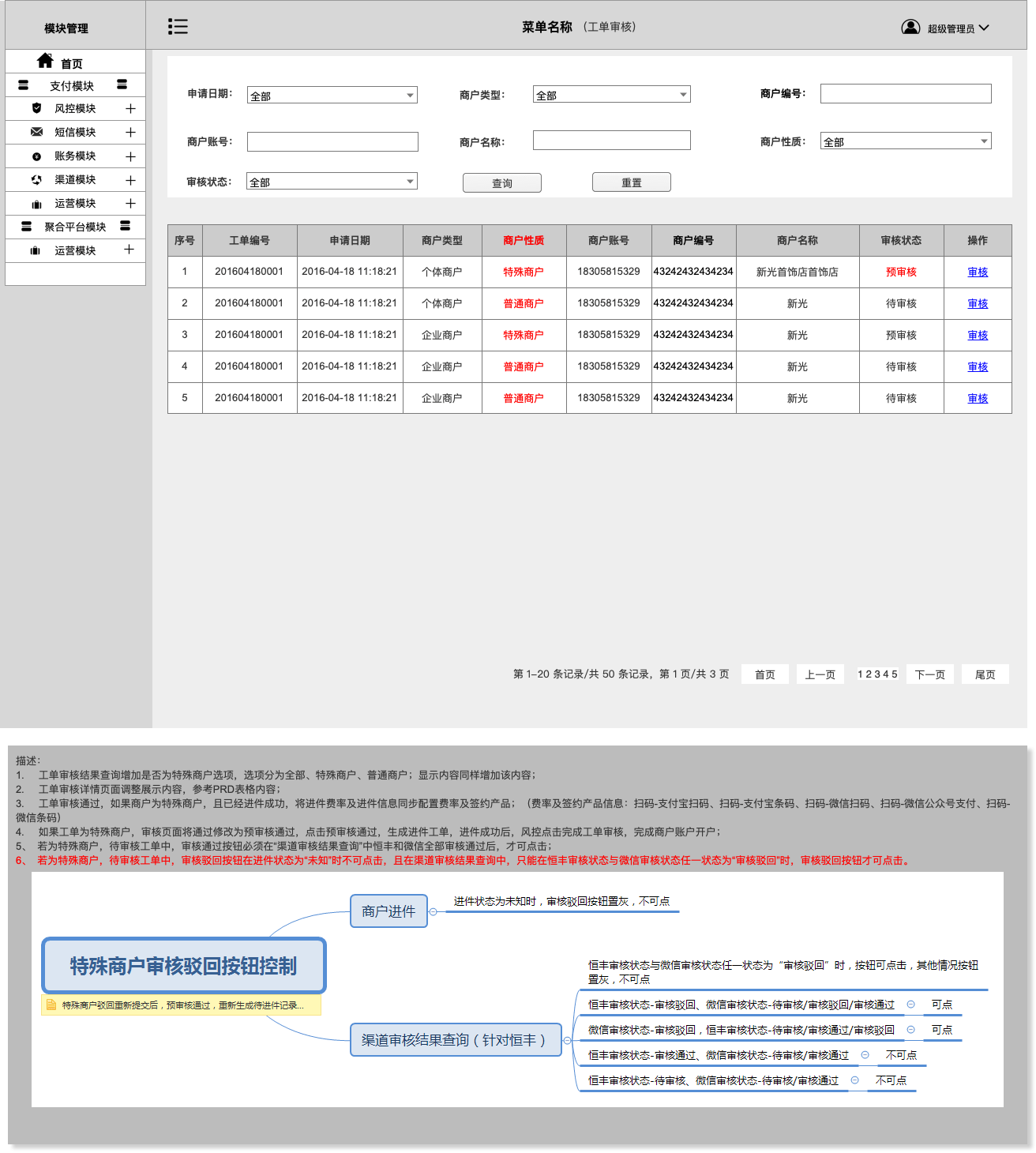
Task: Click the 特殊商户审核驳回按钮控制 mind map root node
Action: [x=183, y=965]
